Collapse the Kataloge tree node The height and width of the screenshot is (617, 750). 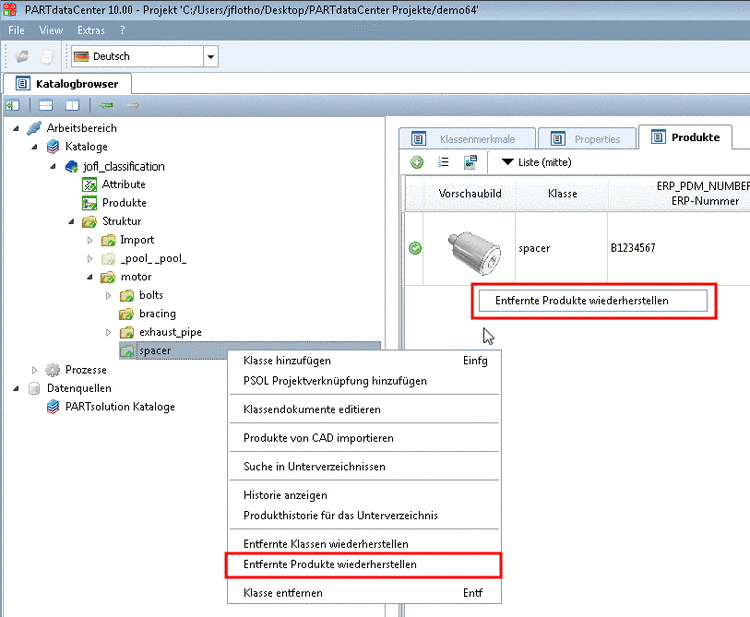(x=34, y=147)
